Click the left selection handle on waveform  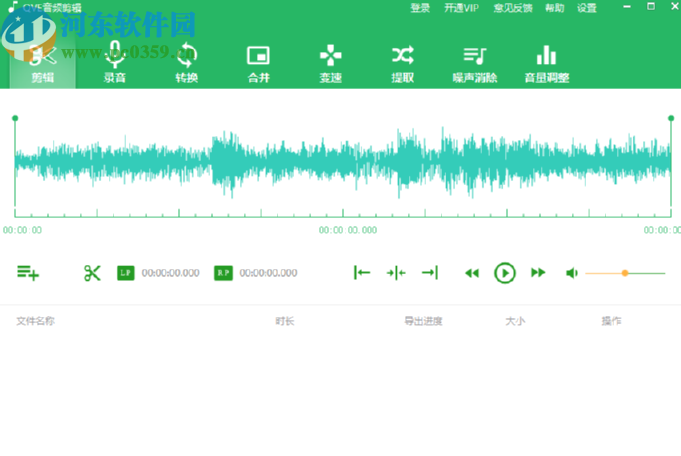tap(15, 118)
